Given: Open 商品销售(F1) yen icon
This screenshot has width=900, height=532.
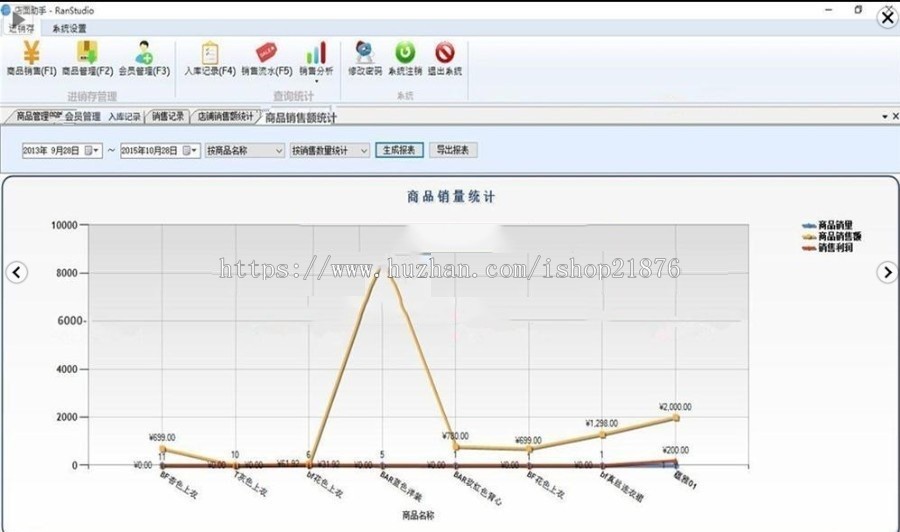Looking at the screenshot, I should 32,52.
